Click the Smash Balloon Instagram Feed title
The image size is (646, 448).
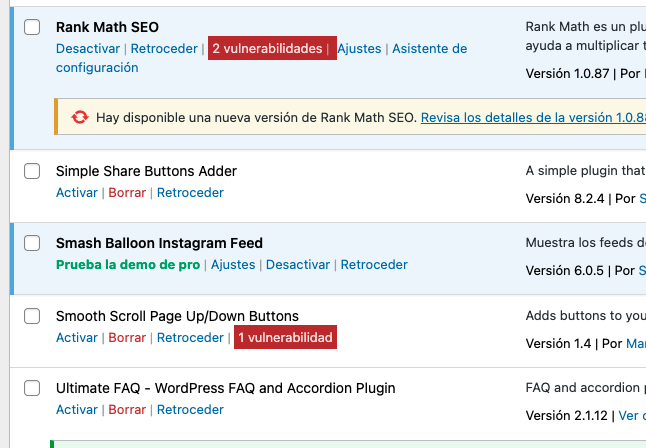click(x=159, y=243)
